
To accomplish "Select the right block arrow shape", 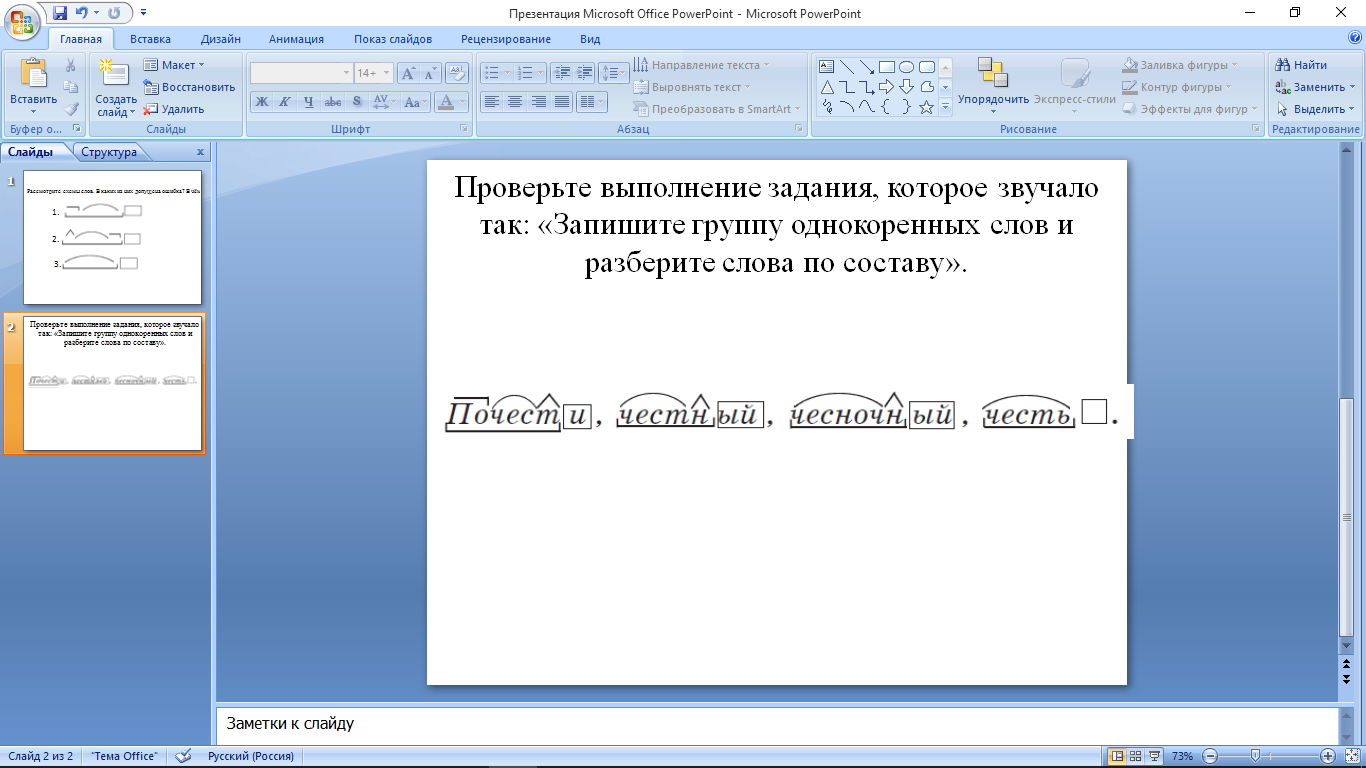I will point(887,87).
